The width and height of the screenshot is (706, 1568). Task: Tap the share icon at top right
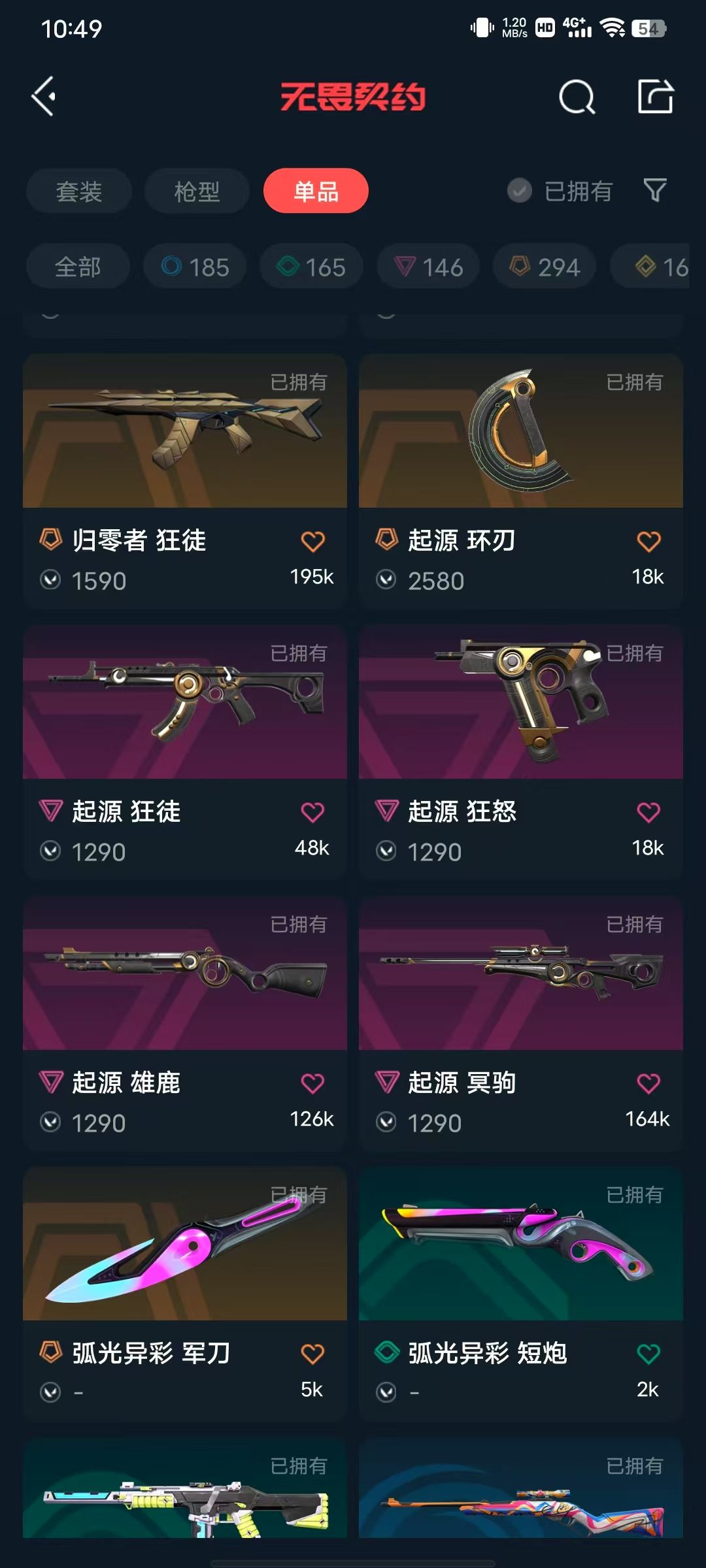[655, 97]
